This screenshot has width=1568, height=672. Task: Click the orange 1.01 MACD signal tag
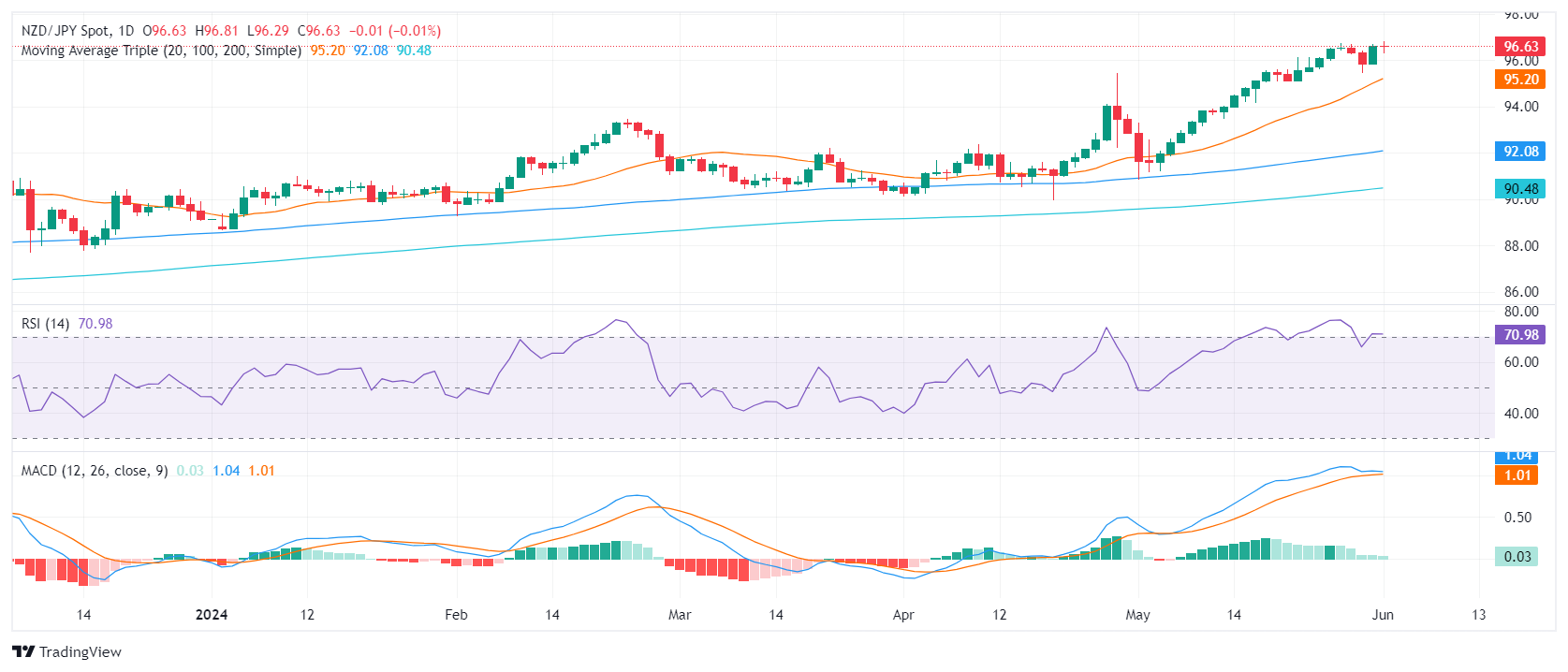click(1517, 475)
